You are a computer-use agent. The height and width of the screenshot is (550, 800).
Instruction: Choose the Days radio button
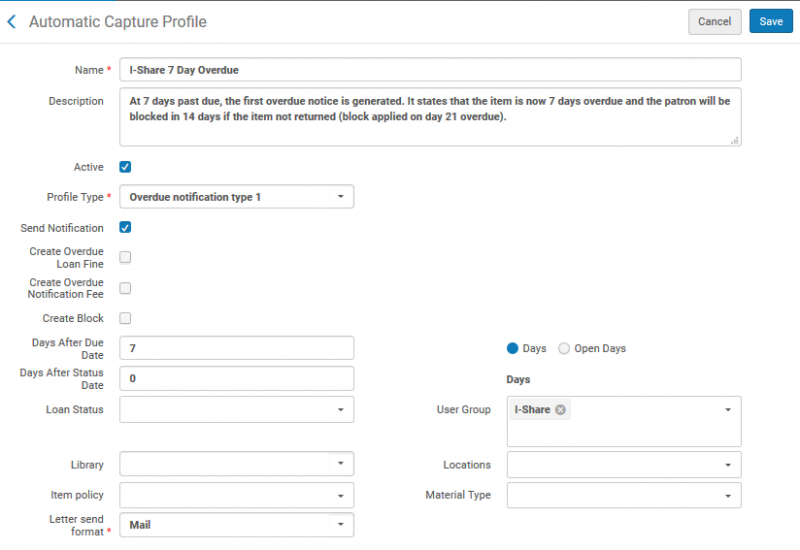[x=513, y=348]
